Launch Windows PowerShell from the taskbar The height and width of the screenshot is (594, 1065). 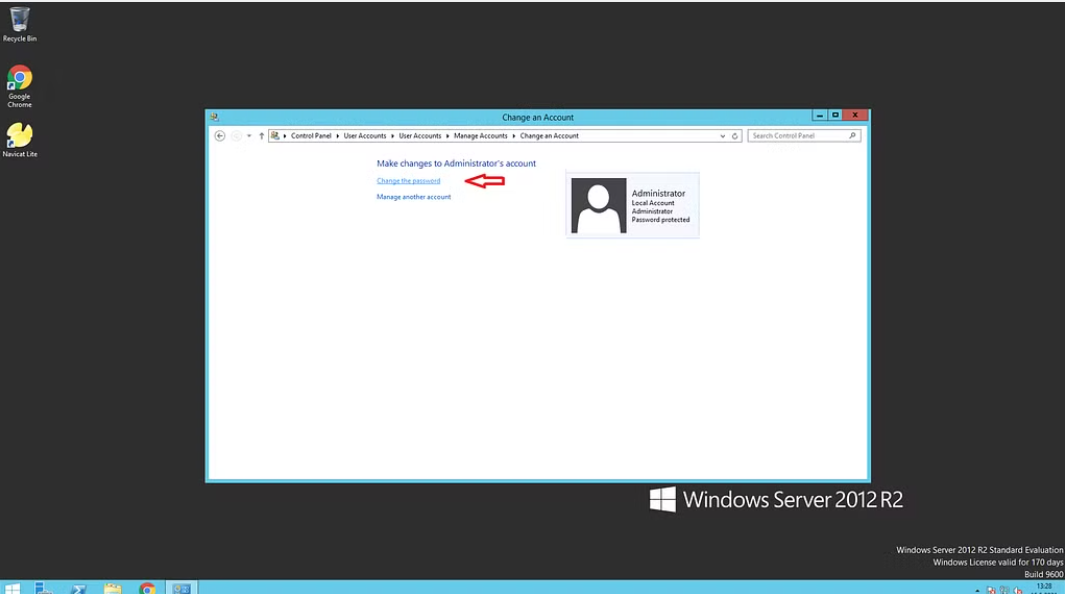(x=79, y=588)
